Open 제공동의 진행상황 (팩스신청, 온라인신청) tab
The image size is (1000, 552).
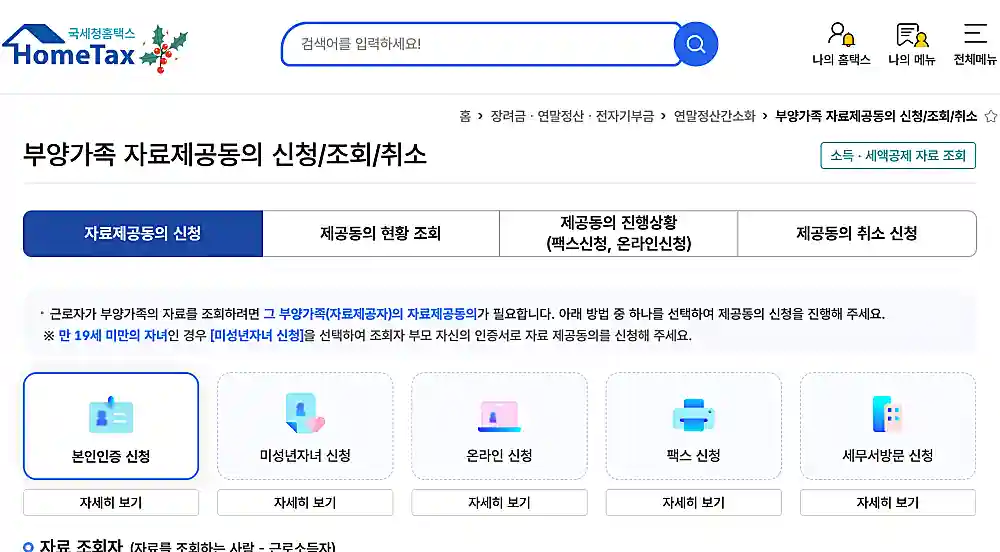point(619,233)
